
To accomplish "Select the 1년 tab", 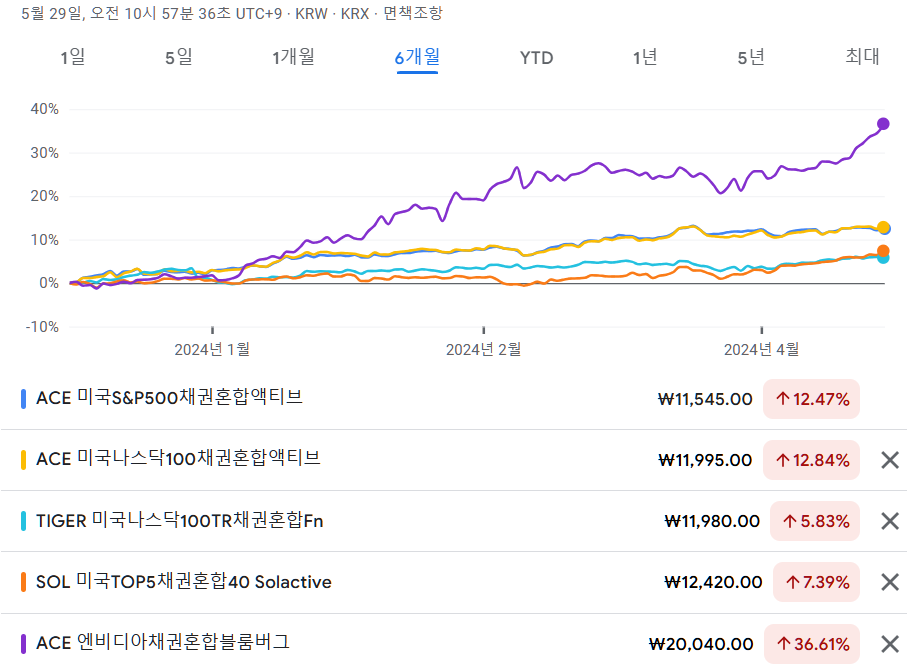I will (x=646, y=58).
